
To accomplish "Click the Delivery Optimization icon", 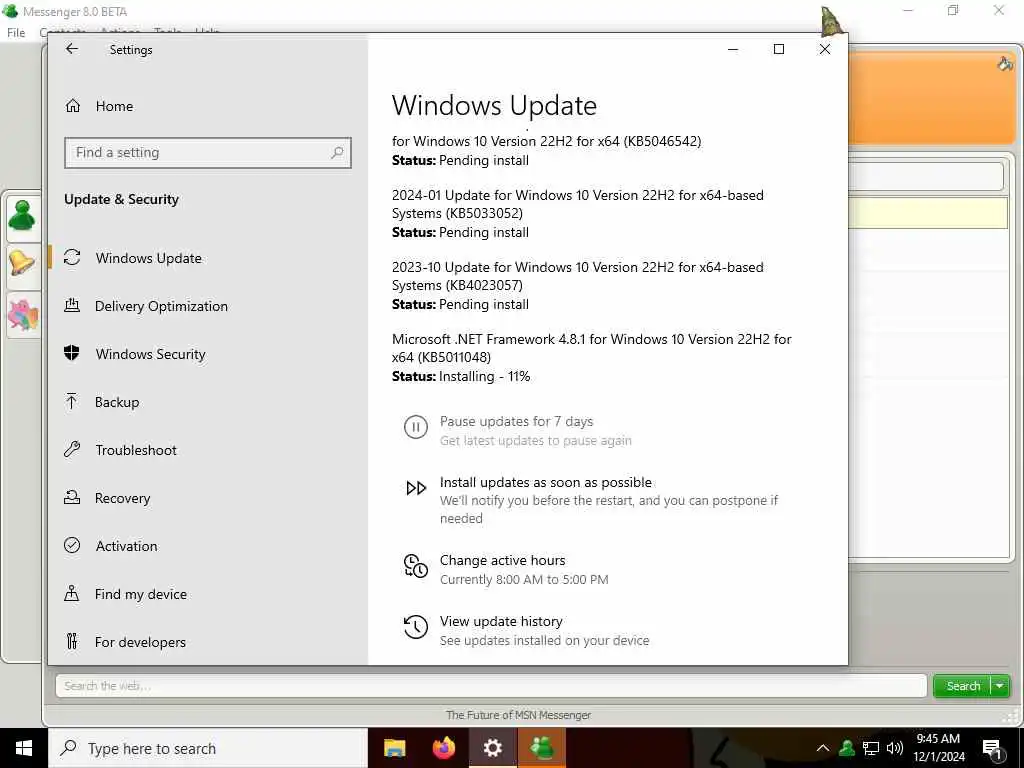I will [72, 305].
